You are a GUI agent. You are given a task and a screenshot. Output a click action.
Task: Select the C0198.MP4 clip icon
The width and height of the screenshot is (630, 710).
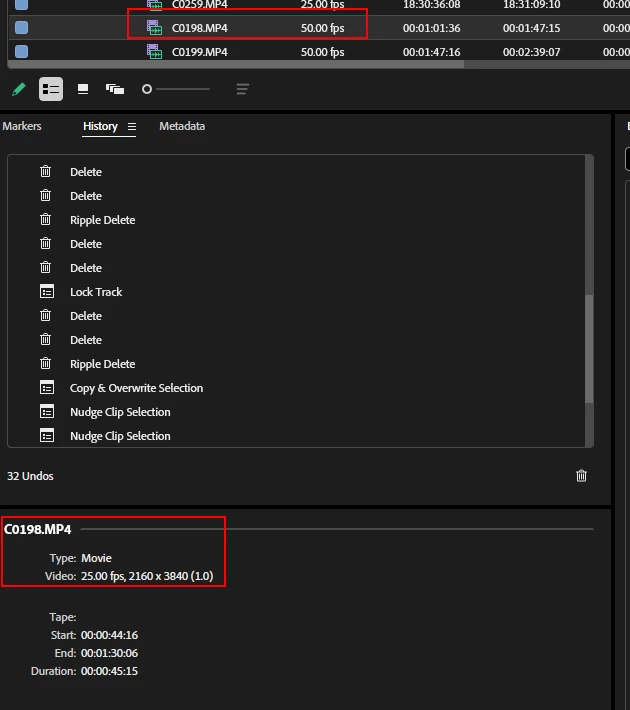pyautogui.click(x=154, y=28)
